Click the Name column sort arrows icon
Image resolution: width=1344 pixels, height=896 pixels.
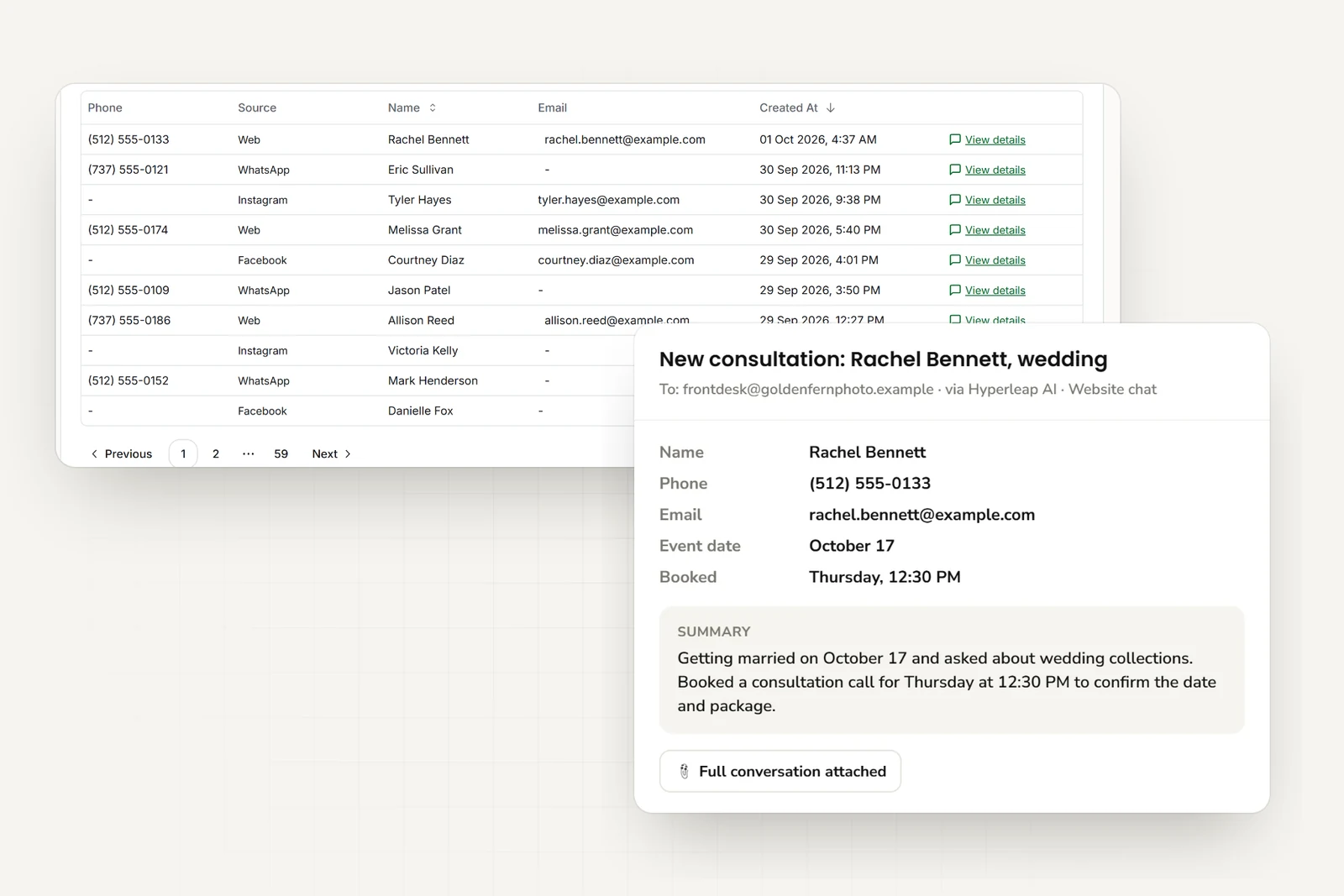coord(433,107)
